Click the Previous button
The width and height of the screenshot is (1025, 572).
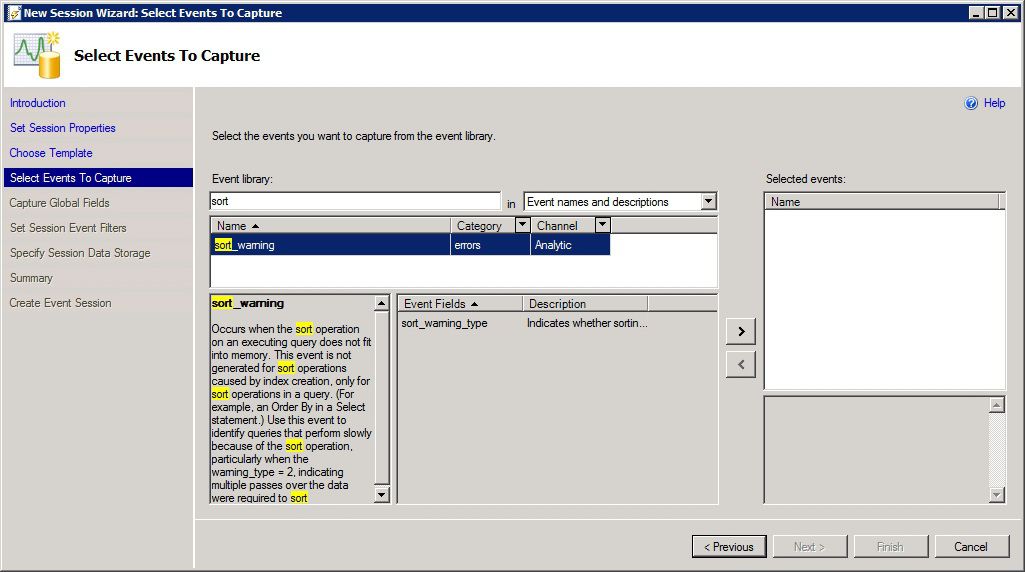pos(729,547)
